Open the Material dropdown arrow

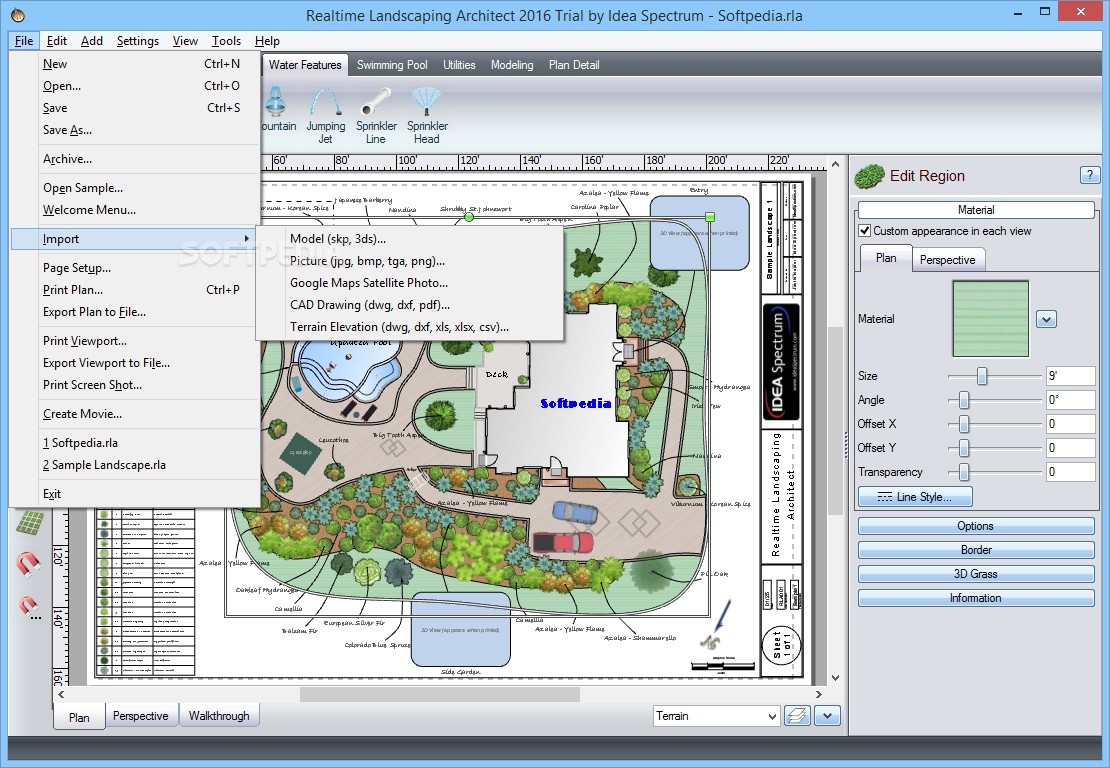coord(1046,319)
